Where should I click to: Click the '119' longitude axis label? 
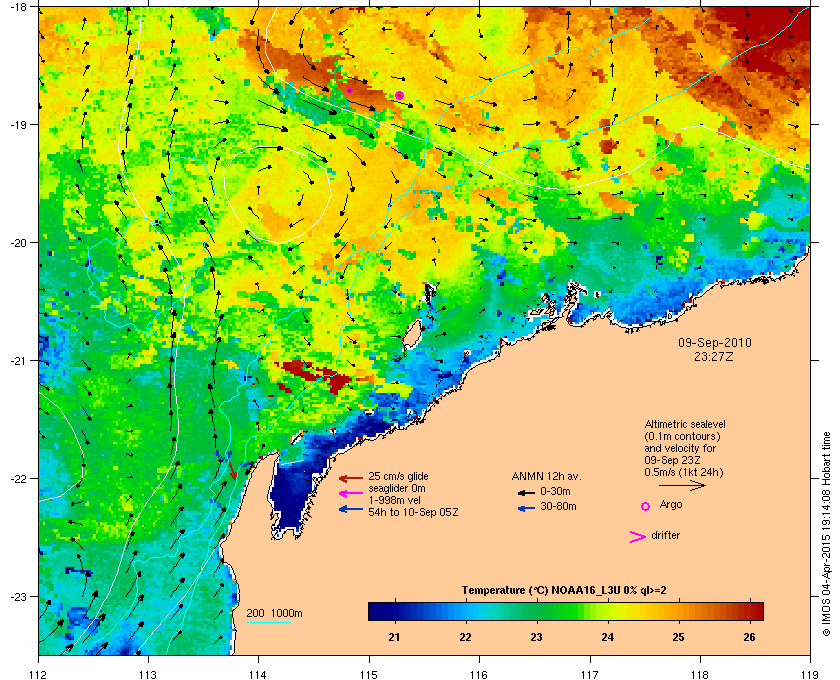[810, 674]
